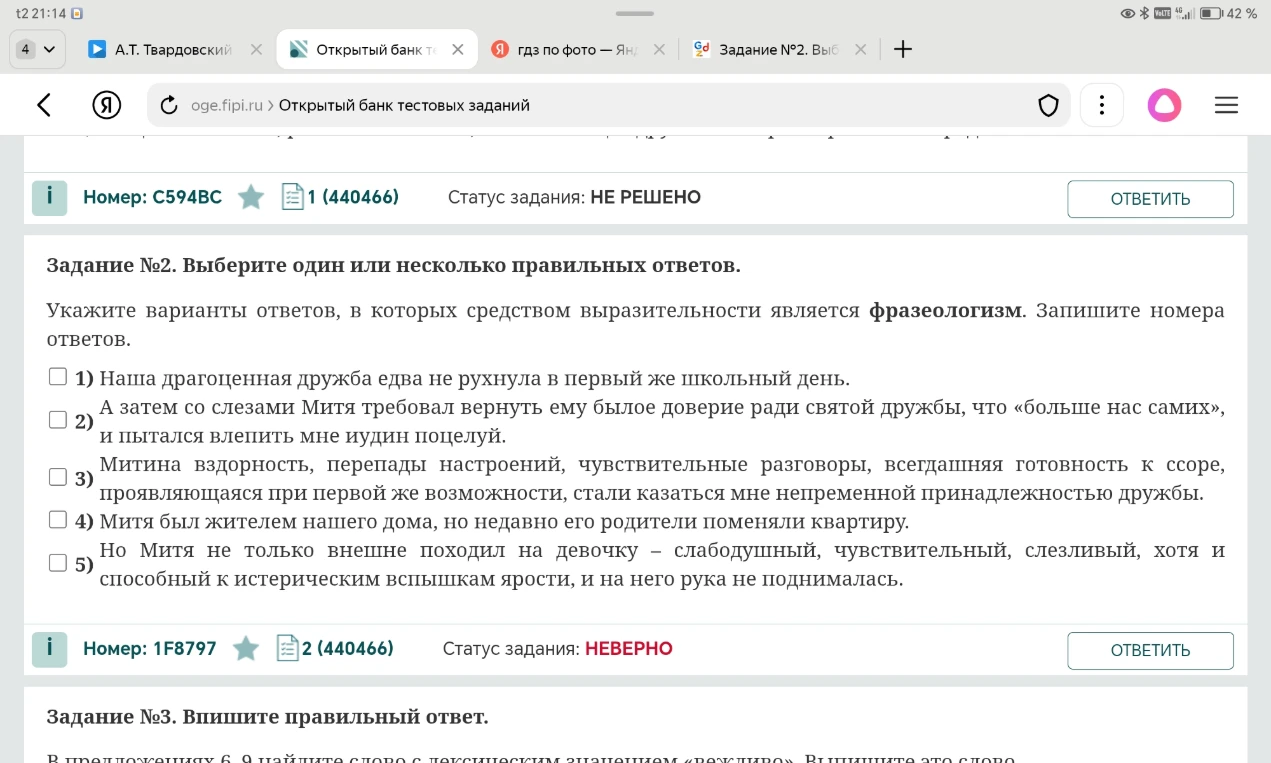Star task number 1F8797 as favorite
The image size is (1271, 763).
[245, 649]
